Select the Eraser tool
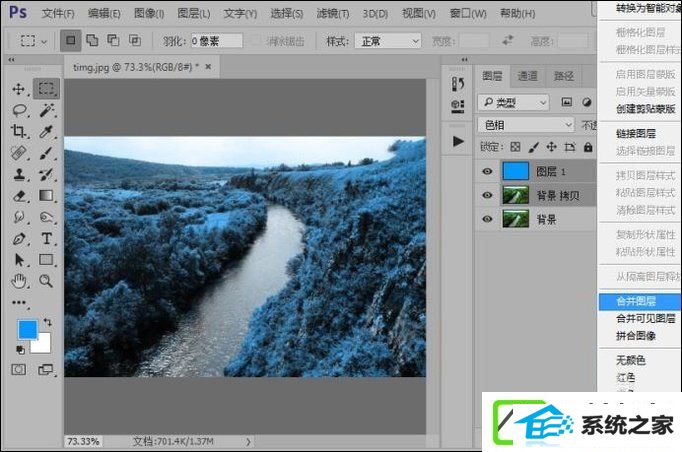 [x=20, y=196]
